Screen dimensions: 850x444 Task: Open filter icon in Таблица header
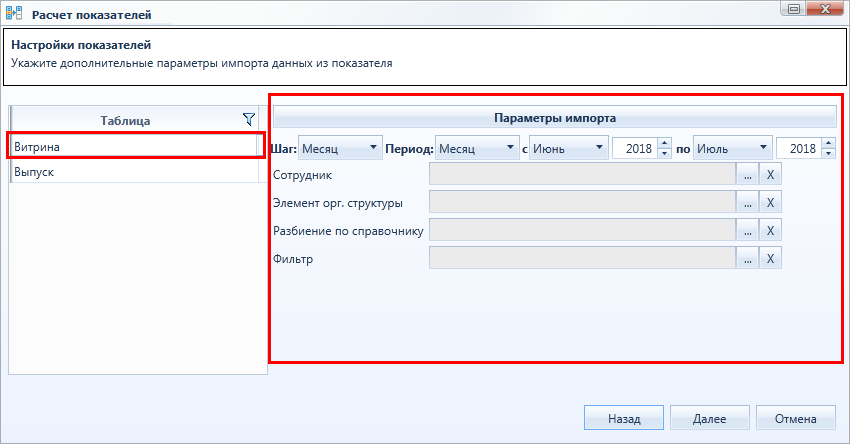coord(249,120)
